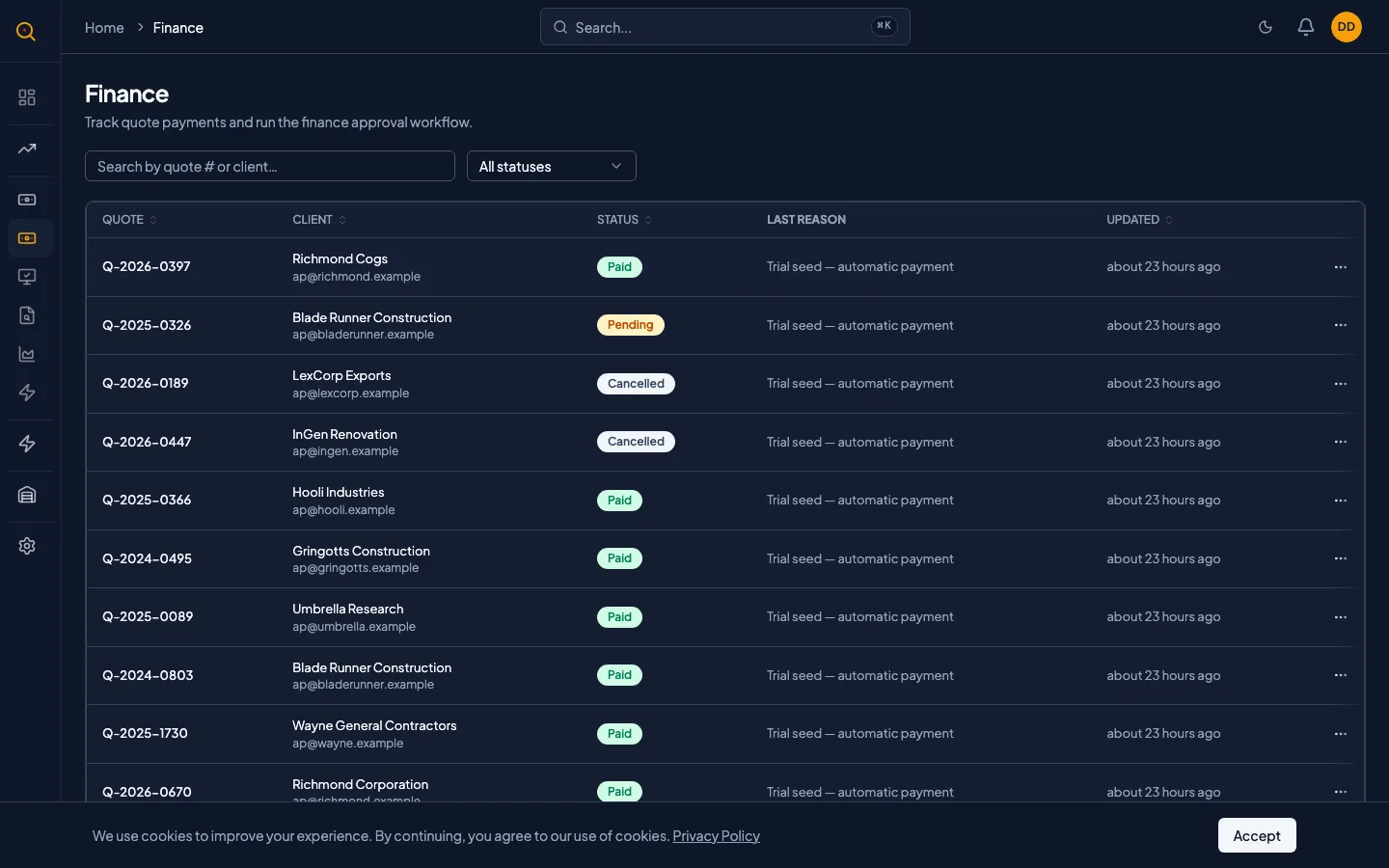Sort table by QUOTE column
This screenshot has height=868, width=1389.
[x=129, y=220]
